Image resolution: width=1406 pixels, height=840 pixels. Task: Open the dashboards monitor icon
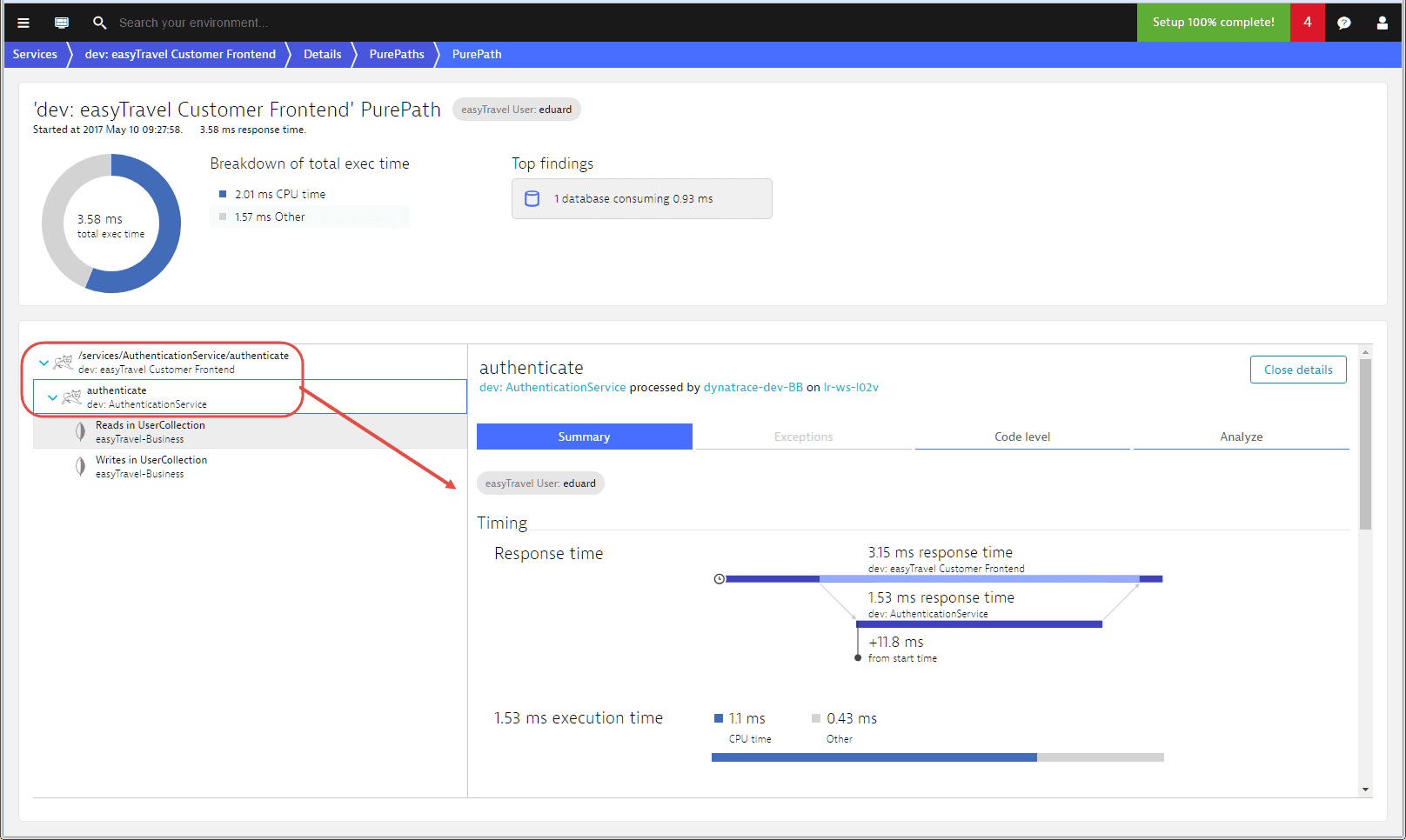pos(62,23)
